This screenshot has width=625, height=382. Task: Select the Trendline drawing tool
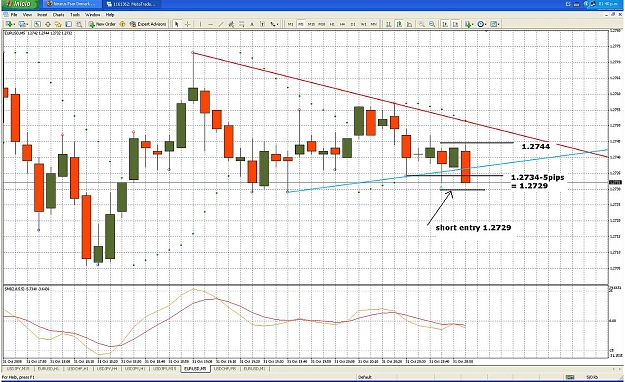tap(220, 24)
